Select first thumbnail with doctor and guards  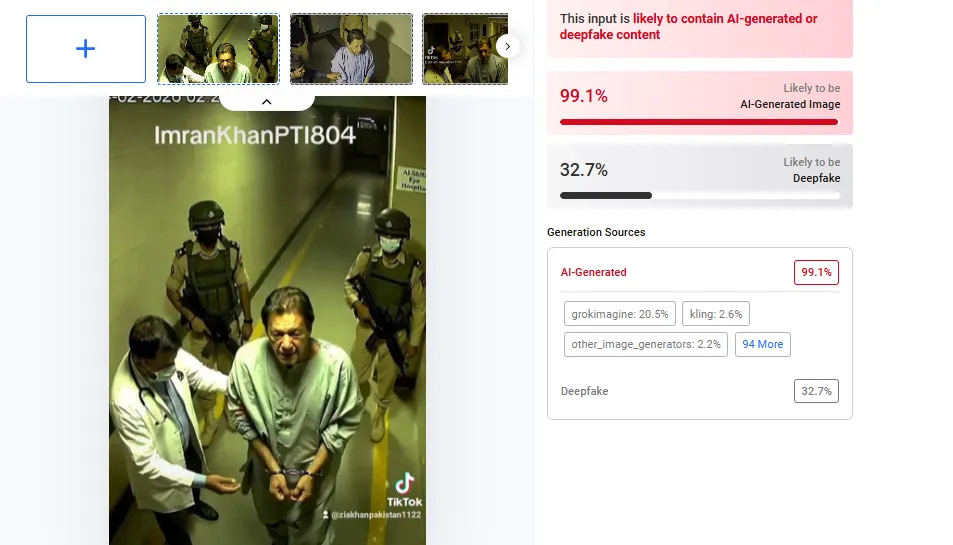click(x=218, y=49)
